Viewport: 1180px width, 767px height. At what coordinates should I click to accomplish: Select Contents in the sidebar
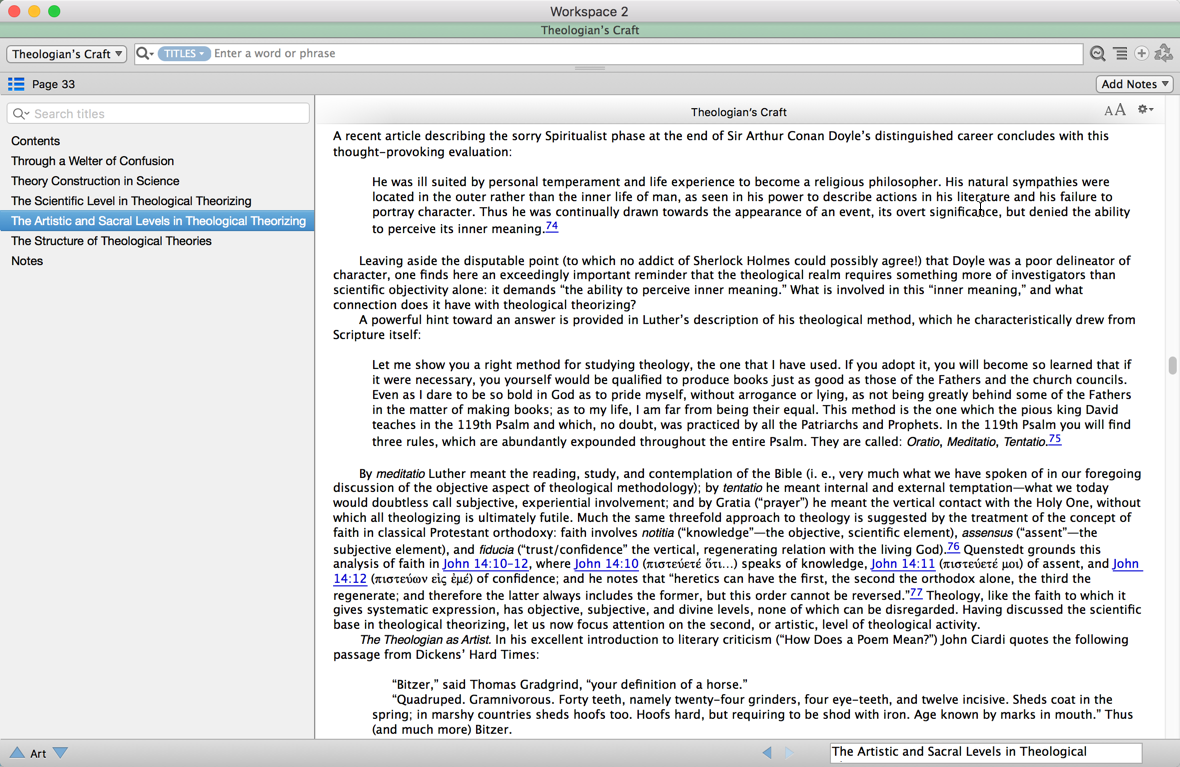coord(35,141)
